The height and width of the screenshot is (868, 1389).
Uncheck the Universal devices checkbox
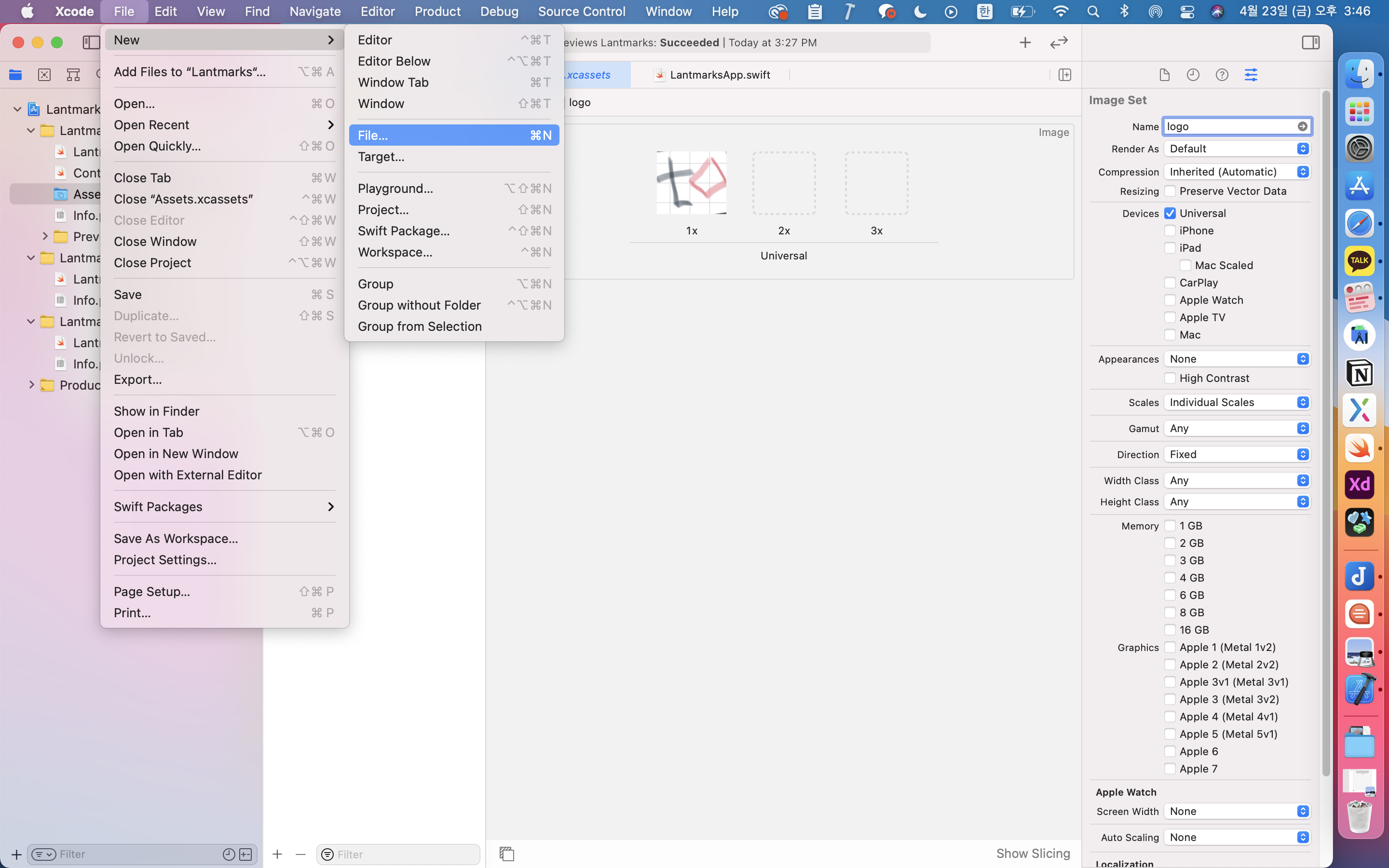coord(1170,214)
